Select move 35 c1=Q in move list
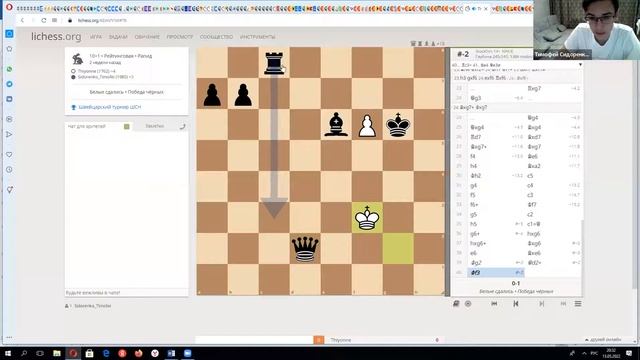 coord(553,224)
